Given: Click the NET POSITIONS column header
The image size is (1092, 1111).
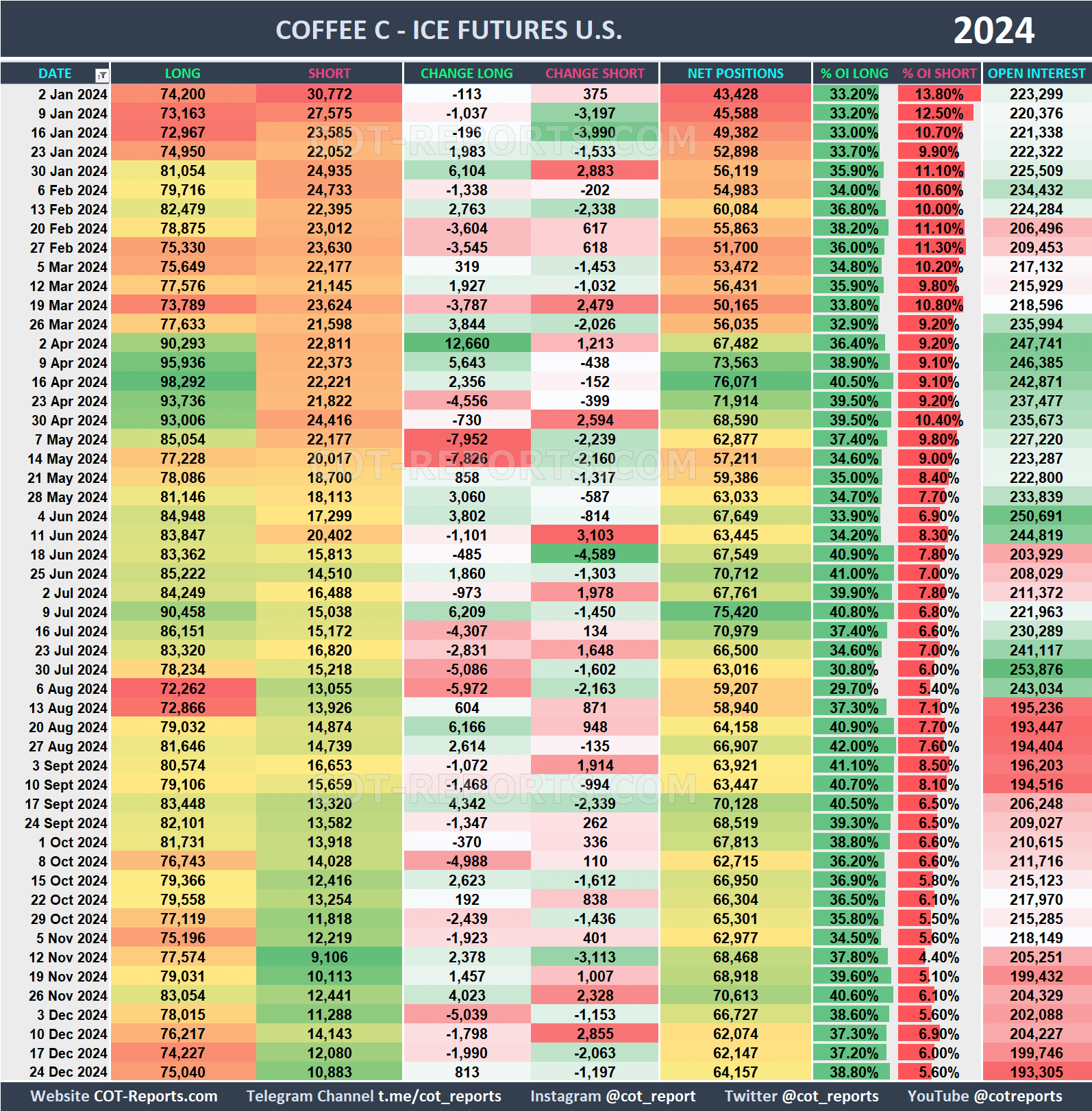Looking at the screenshot, I should tap(735, 73).
